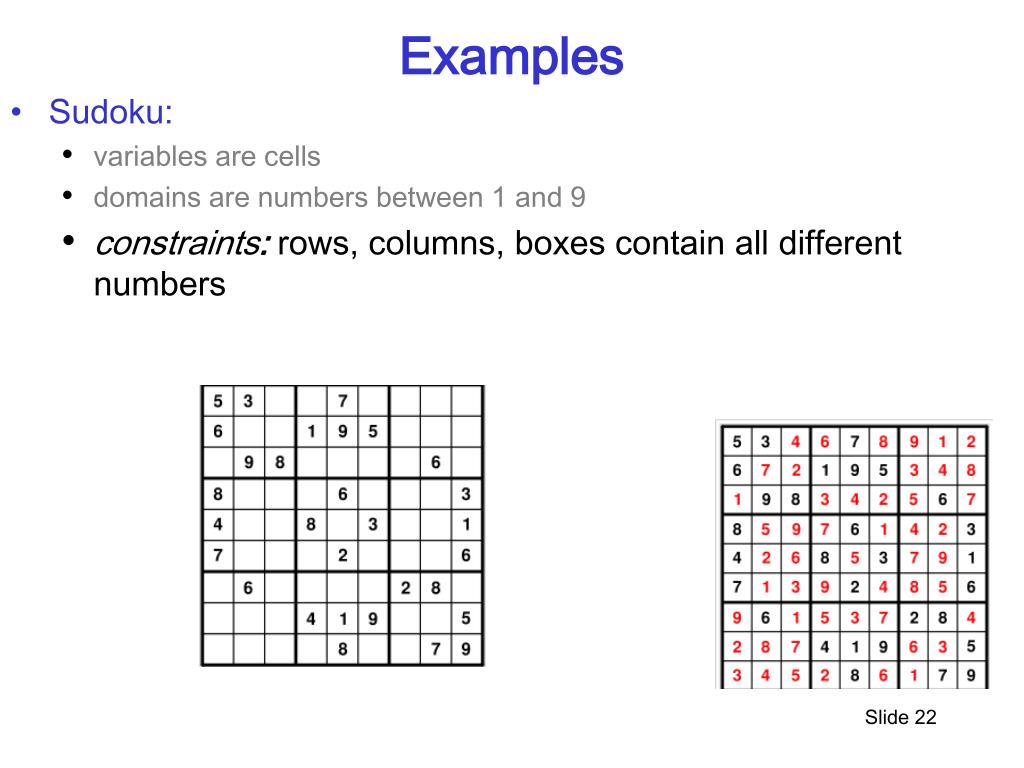Click the italic 'constraints:' word

(182, 244)
